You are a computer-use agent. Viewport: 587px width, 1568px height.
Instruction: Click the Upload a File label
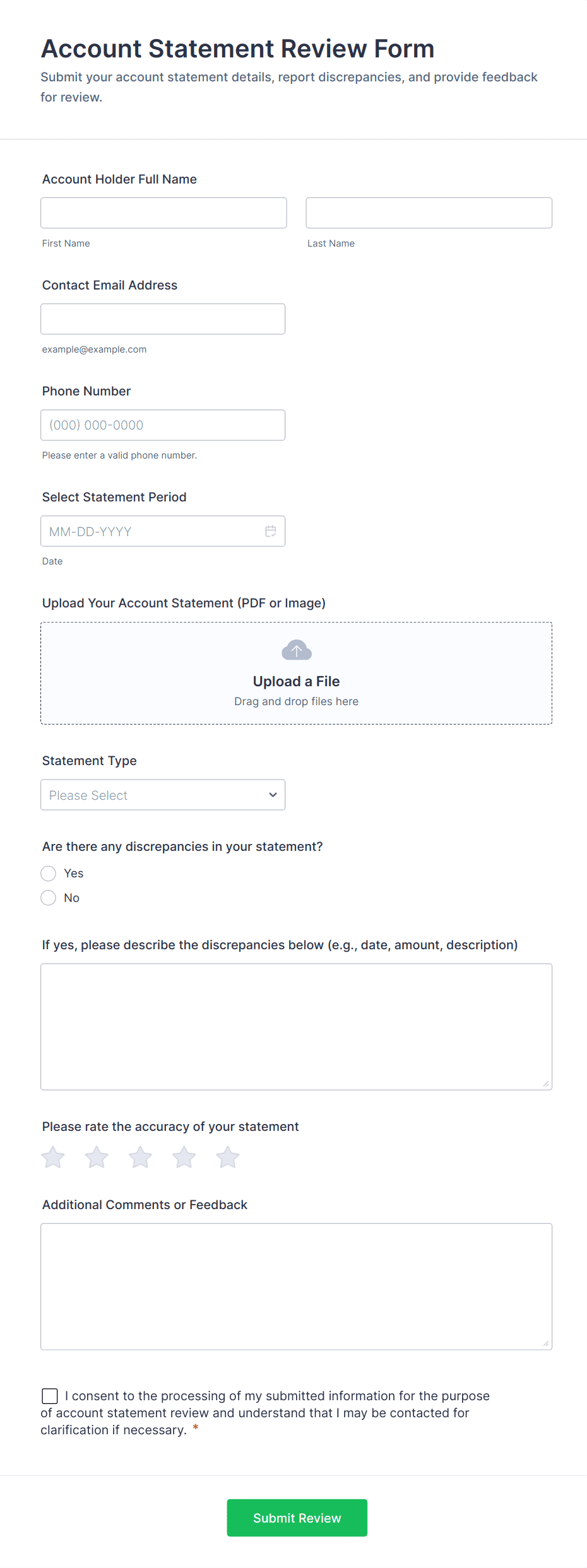(296, 681)
